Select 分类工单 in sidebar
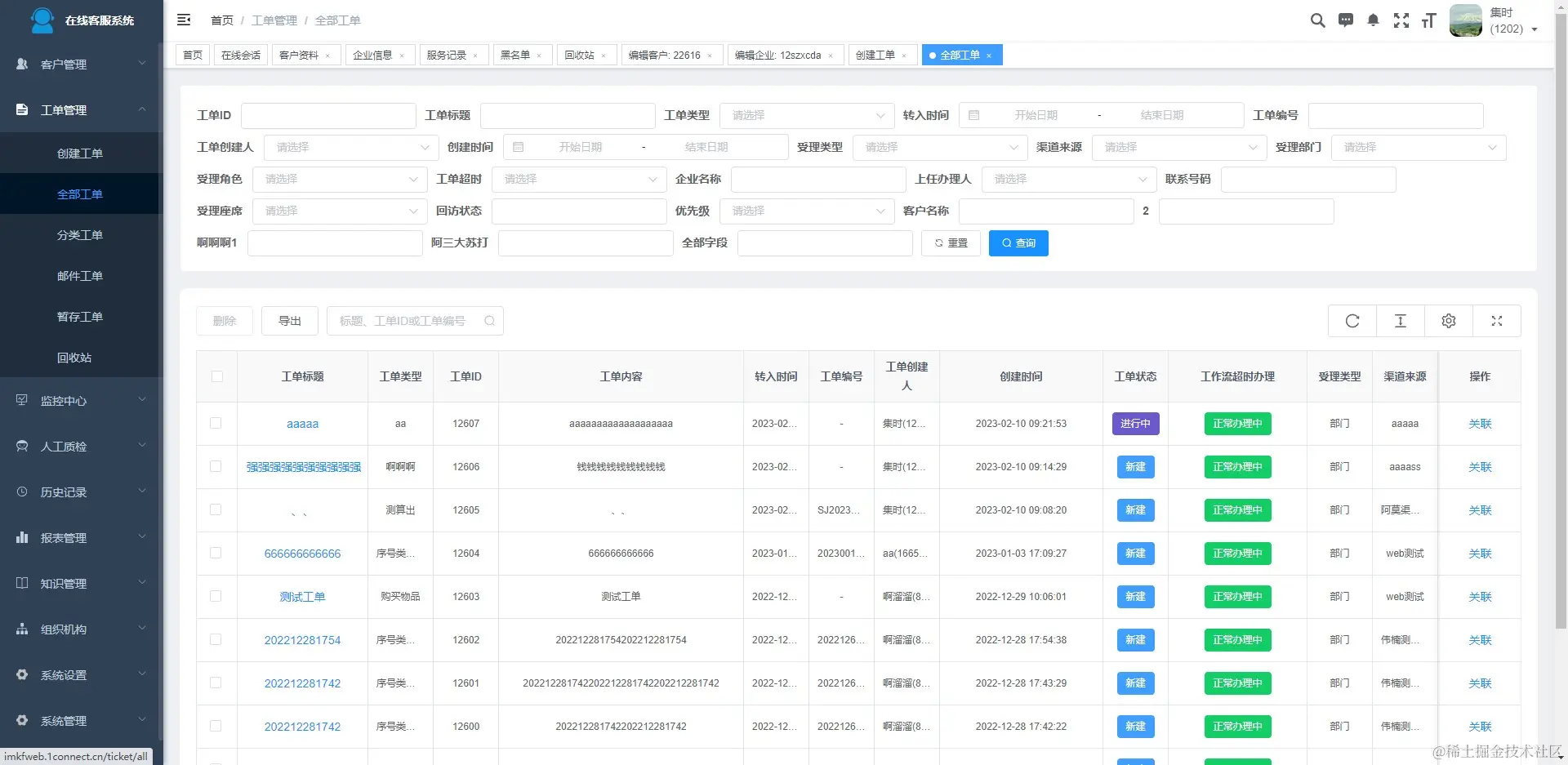This screenshot has width=1568, height=765. tap(80, 235)
